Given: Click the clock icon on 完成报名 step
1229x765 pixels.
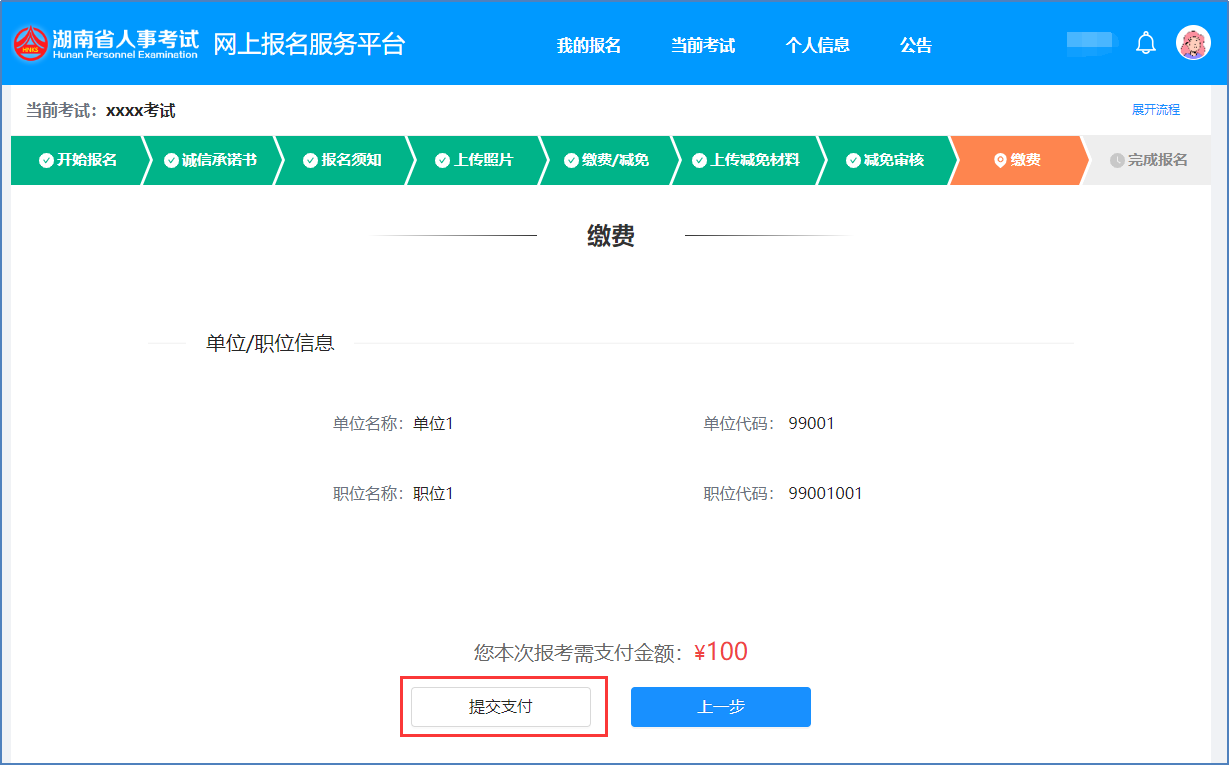Looking at the screenshot, I should (x=1117, y=161).
